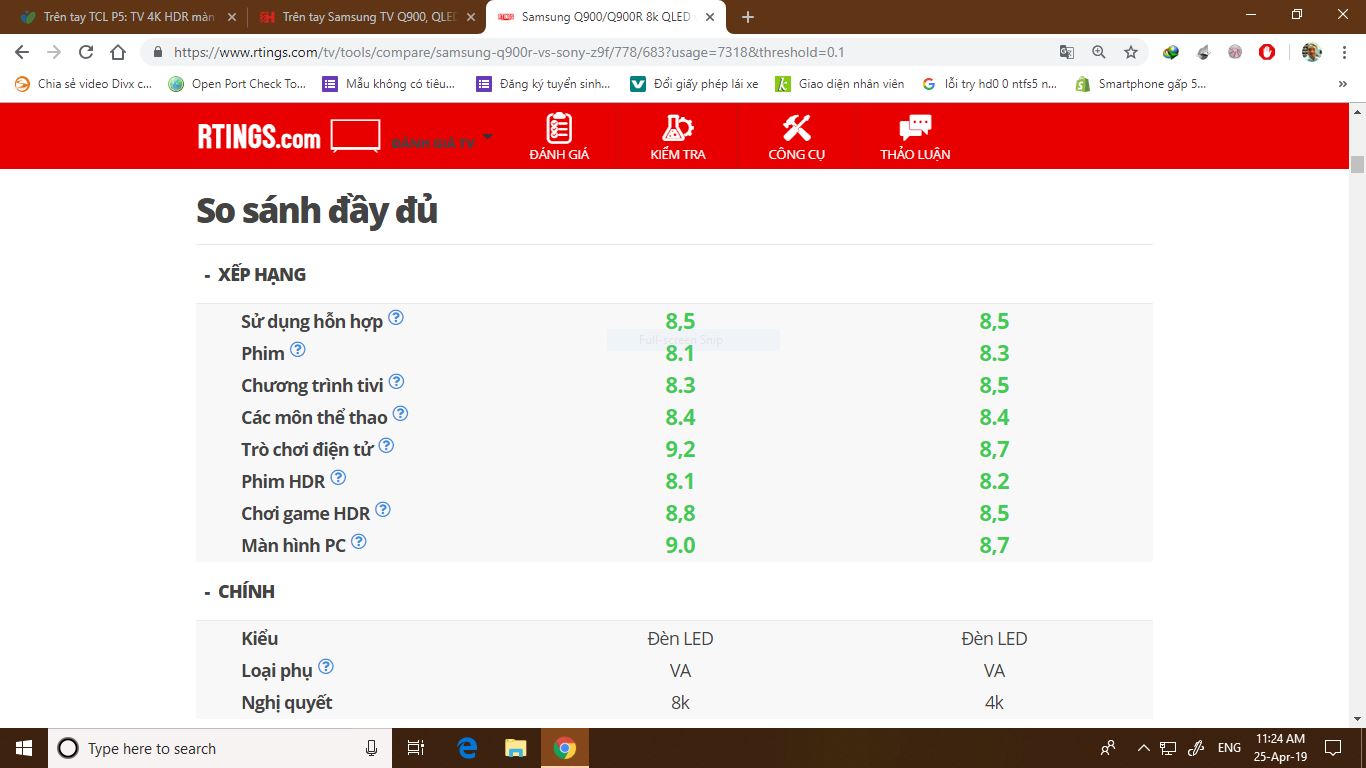Open lỗi try hd0 0 ntfs5 bookmark
Viewport: 1366px width, 768px height.
pos(990,84)
